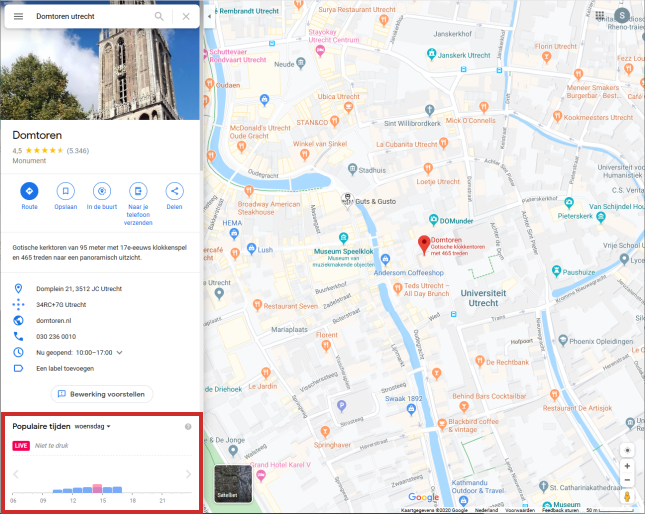Click the Street View pegman icon

627,496
